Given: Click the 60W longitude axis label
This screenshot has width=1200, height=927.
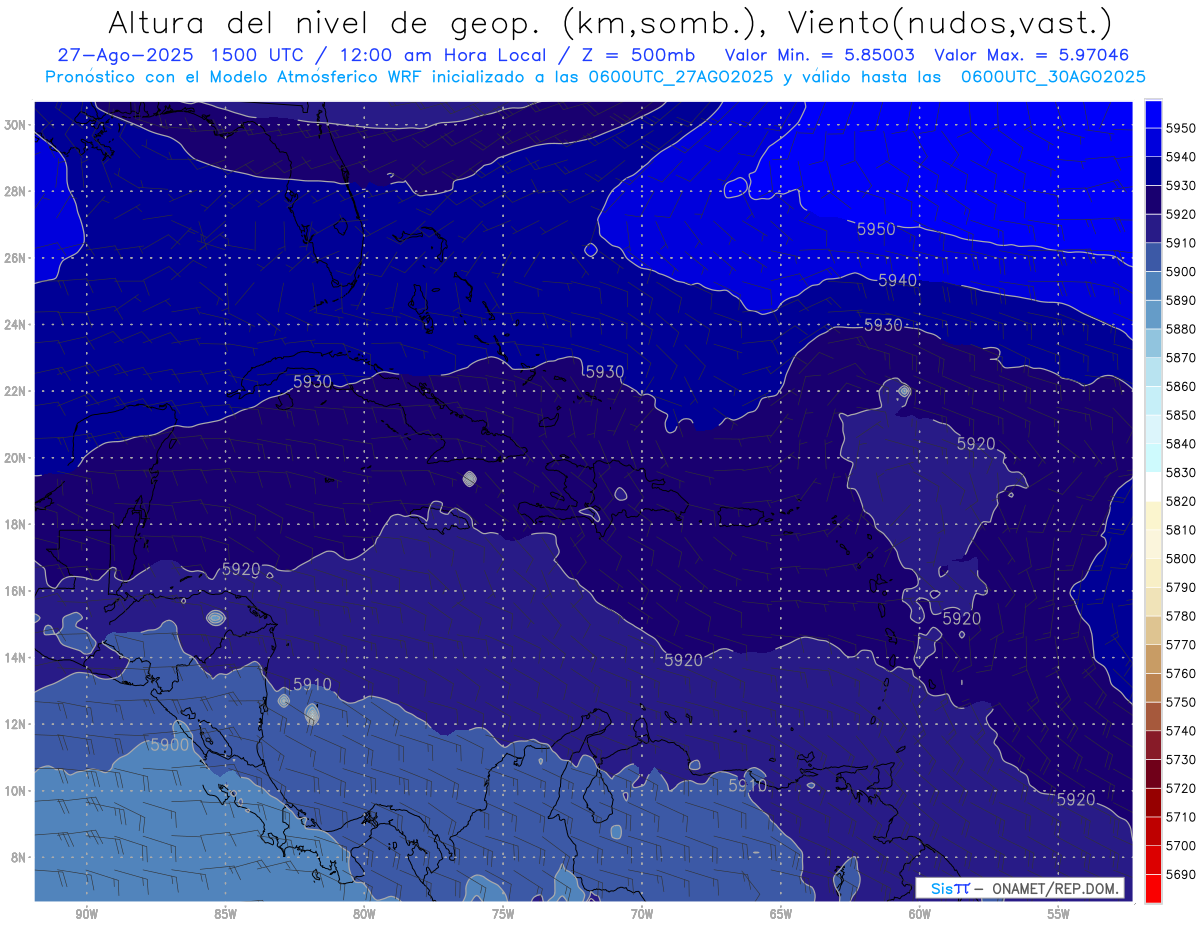Looking at the screenshot, I should click(920, 914).
